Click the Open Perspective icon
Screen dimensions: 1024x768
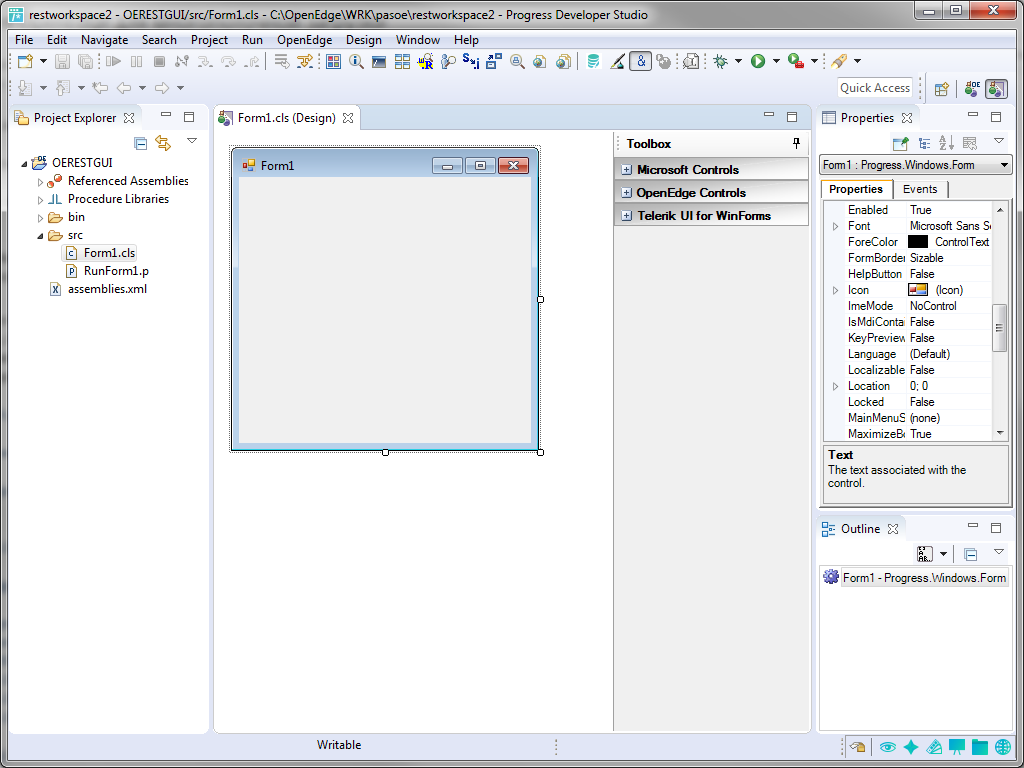tap(941, 89)
